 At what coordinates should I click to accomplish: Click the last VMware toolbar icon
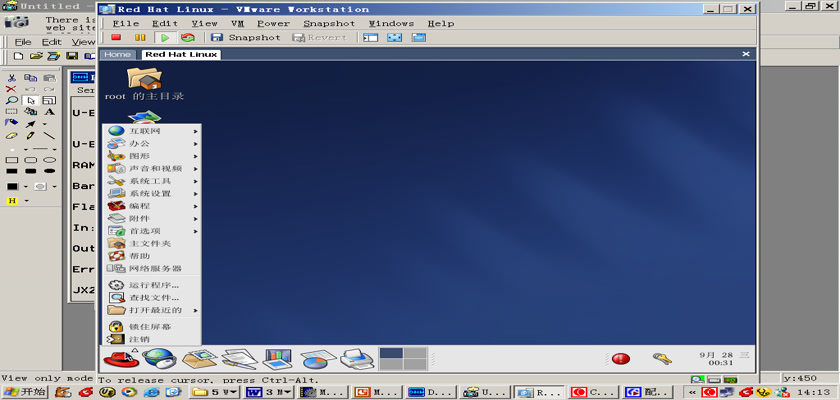click(418, 37)
